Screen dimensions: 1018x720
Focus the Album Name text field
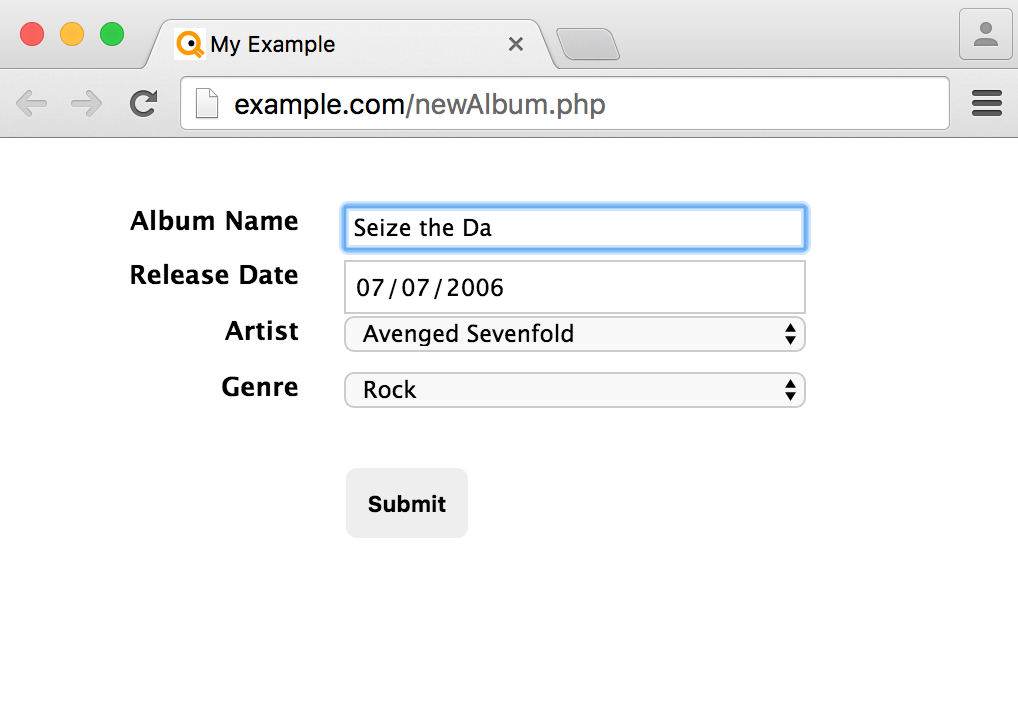pyautogui.click(x=574, y=228)
